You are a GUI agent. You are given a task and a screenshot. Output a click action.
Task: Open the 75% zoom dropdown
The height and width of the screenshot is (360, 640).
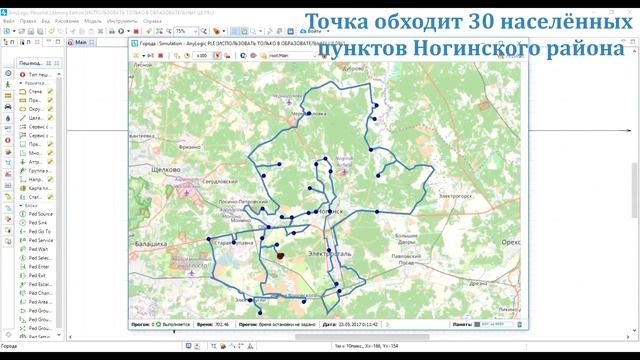tap(195, 31)
